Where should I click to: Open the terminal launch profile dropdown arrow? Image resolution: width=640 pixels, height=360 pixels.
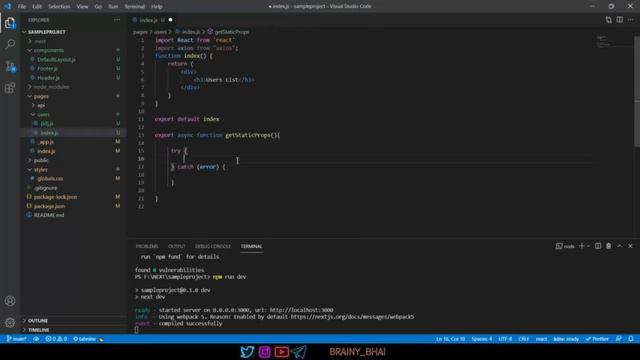[x=589, y=246]
